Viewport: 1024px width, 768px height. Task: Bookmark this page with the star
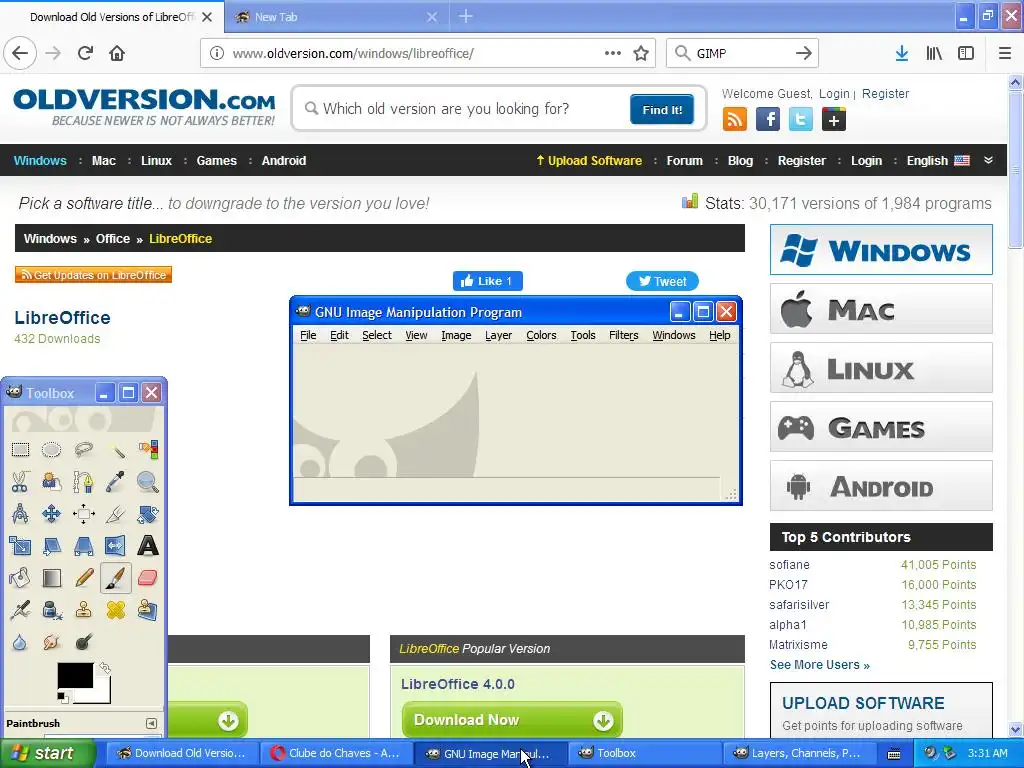tap(641, 53)
